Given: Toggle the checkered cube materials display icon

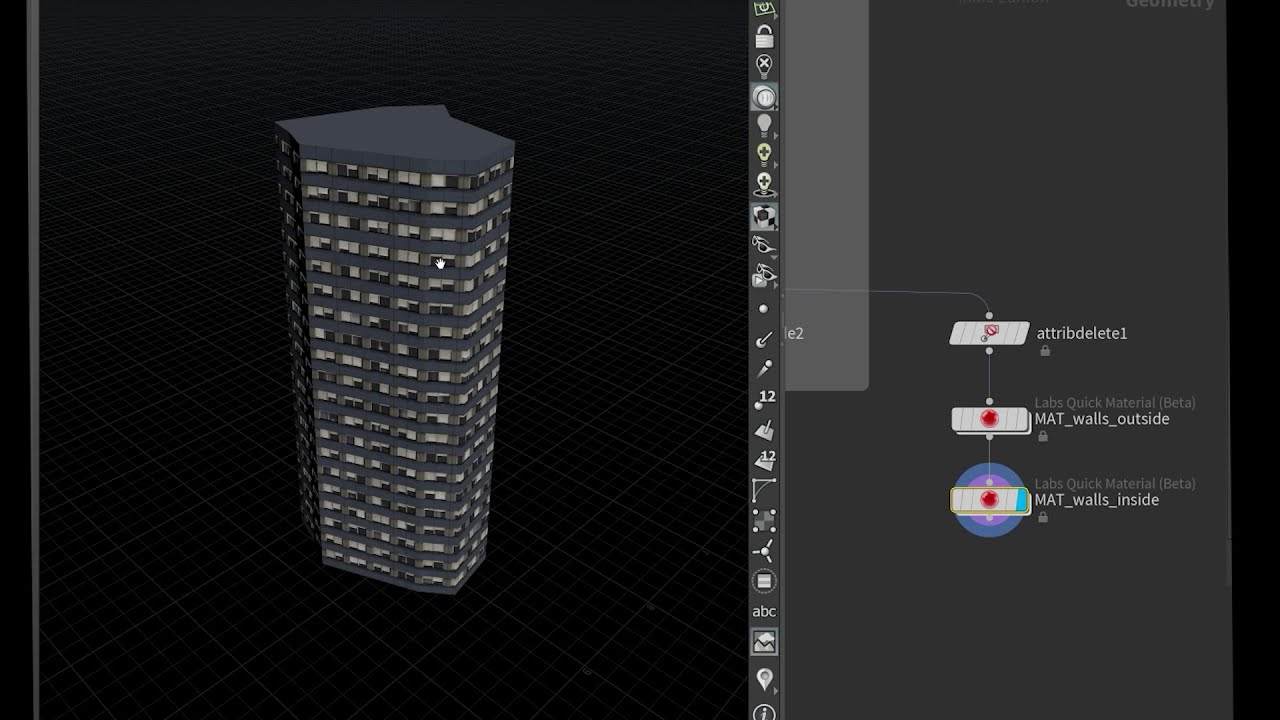Looking at the screenshot, I should point(764,216).
